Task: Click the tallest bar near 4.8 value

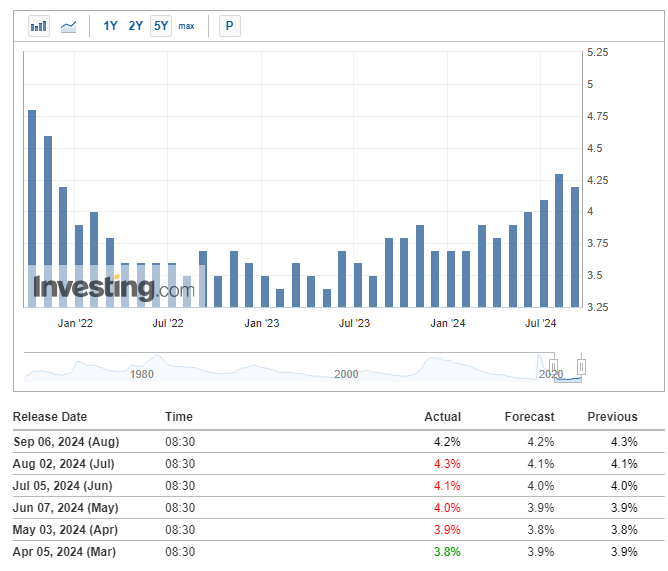Action: point(32,208)
